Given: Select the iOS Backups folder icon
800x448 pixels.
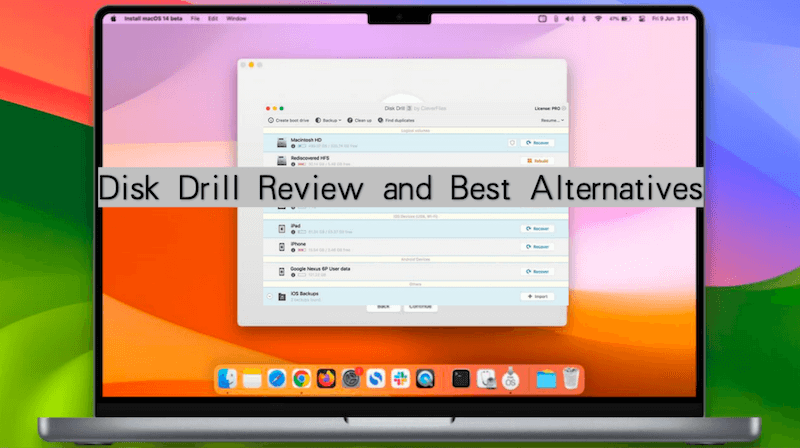Looking at the screenshot, I should coord(282,296).
